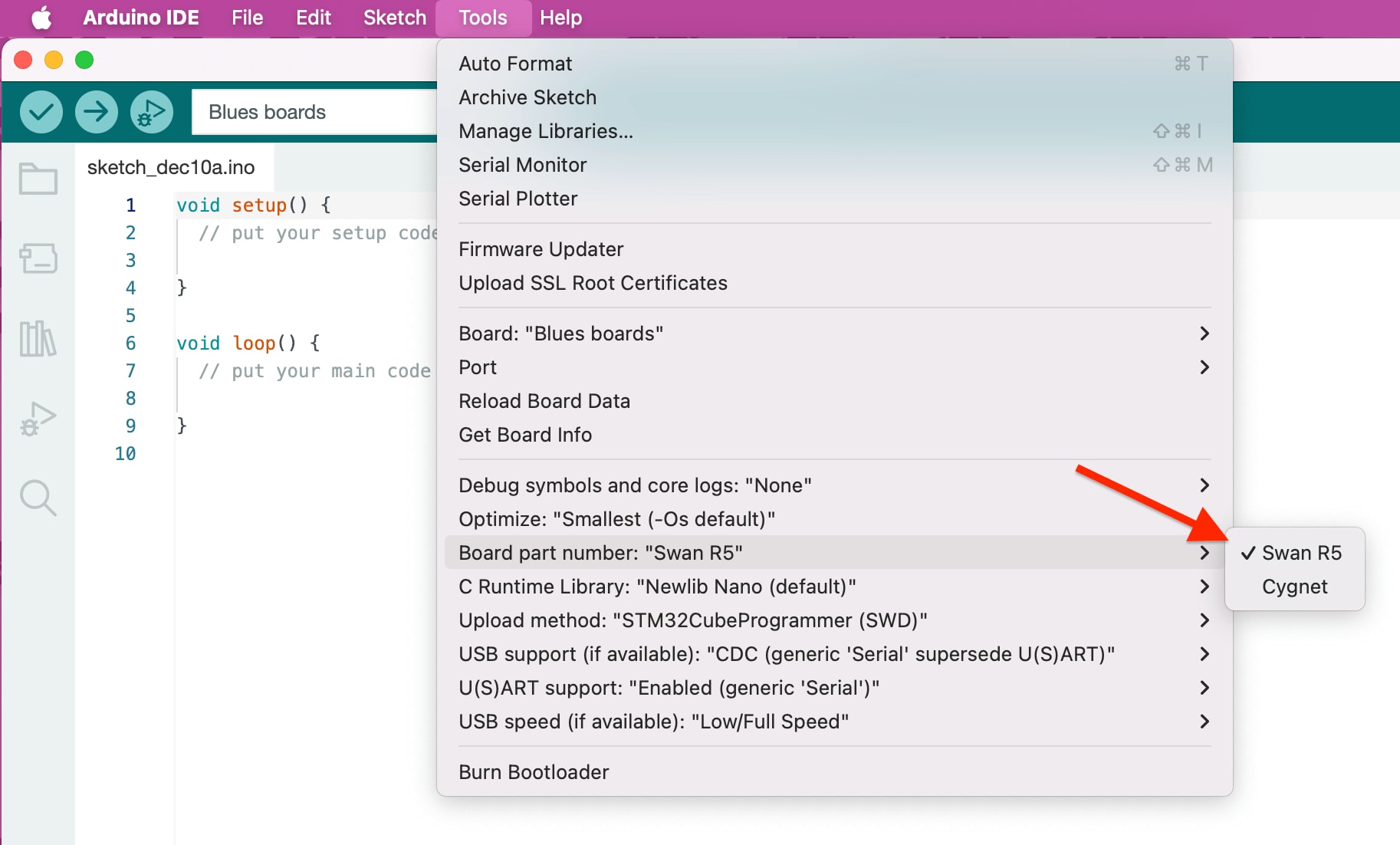Open the Help menu
This screenshot has width=1400, height=845.
tap(561, 18)
